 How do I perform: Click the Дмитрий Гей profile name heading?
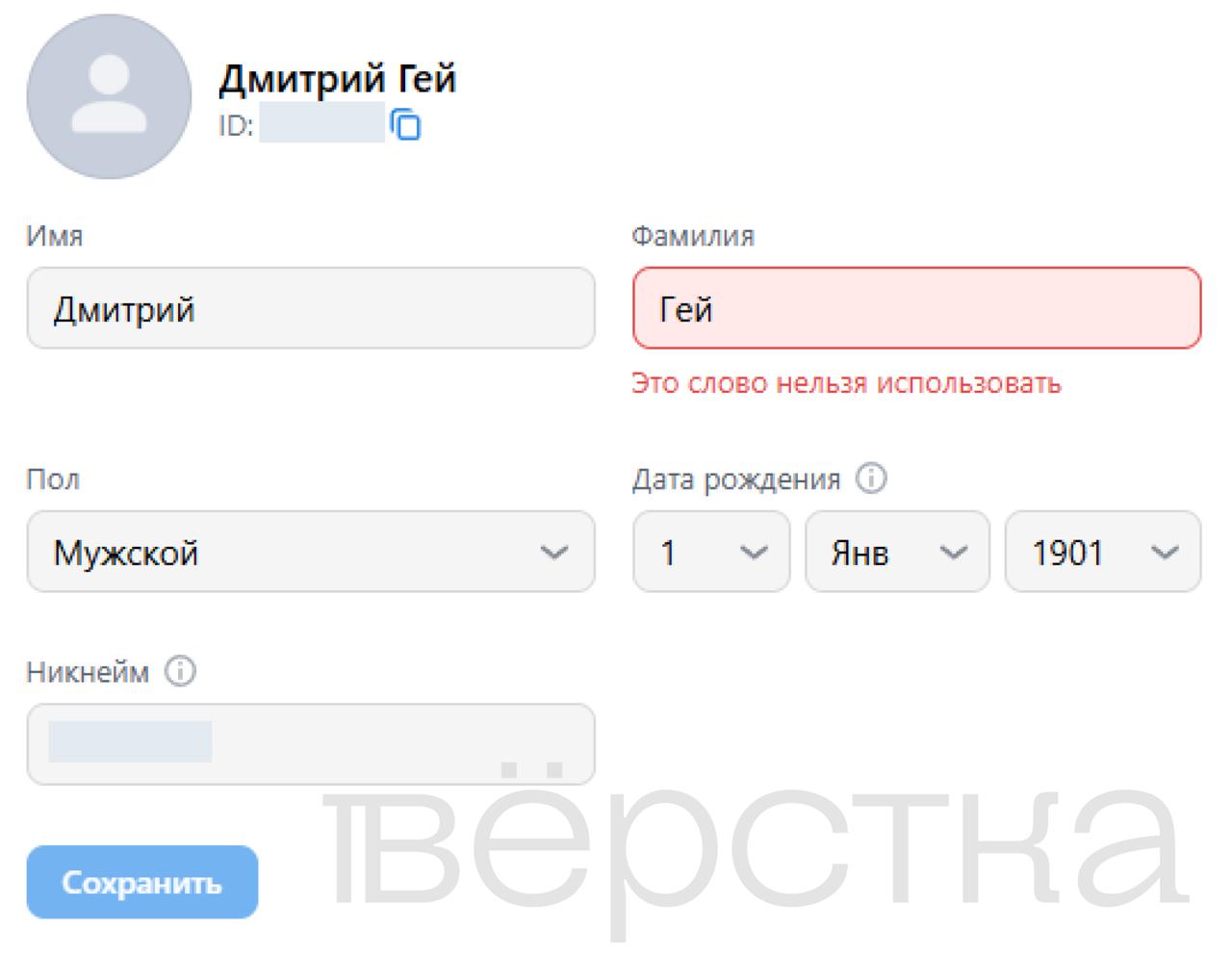[337, 79]
